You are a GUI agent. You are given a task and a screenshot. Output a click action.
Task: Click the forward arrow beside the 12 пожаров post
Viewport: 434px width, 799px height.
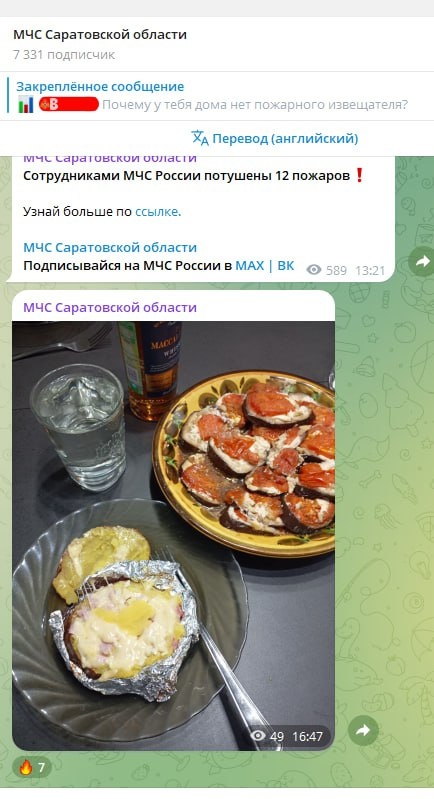click(x=422, y=261)
